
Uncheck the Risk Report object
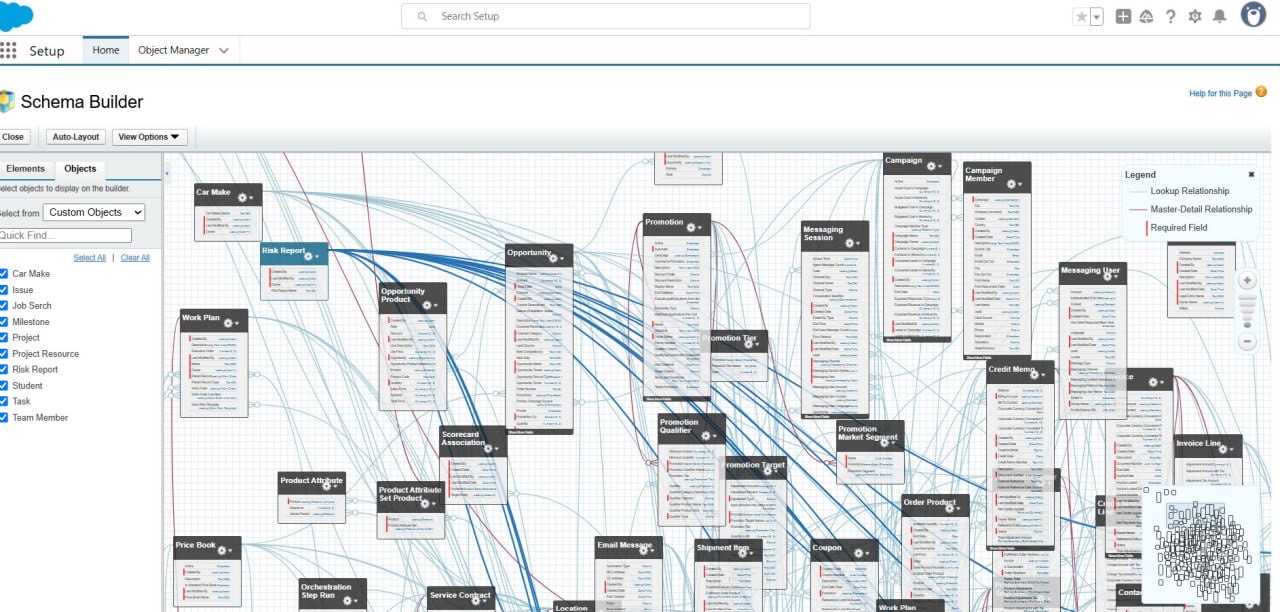point(8,369)
